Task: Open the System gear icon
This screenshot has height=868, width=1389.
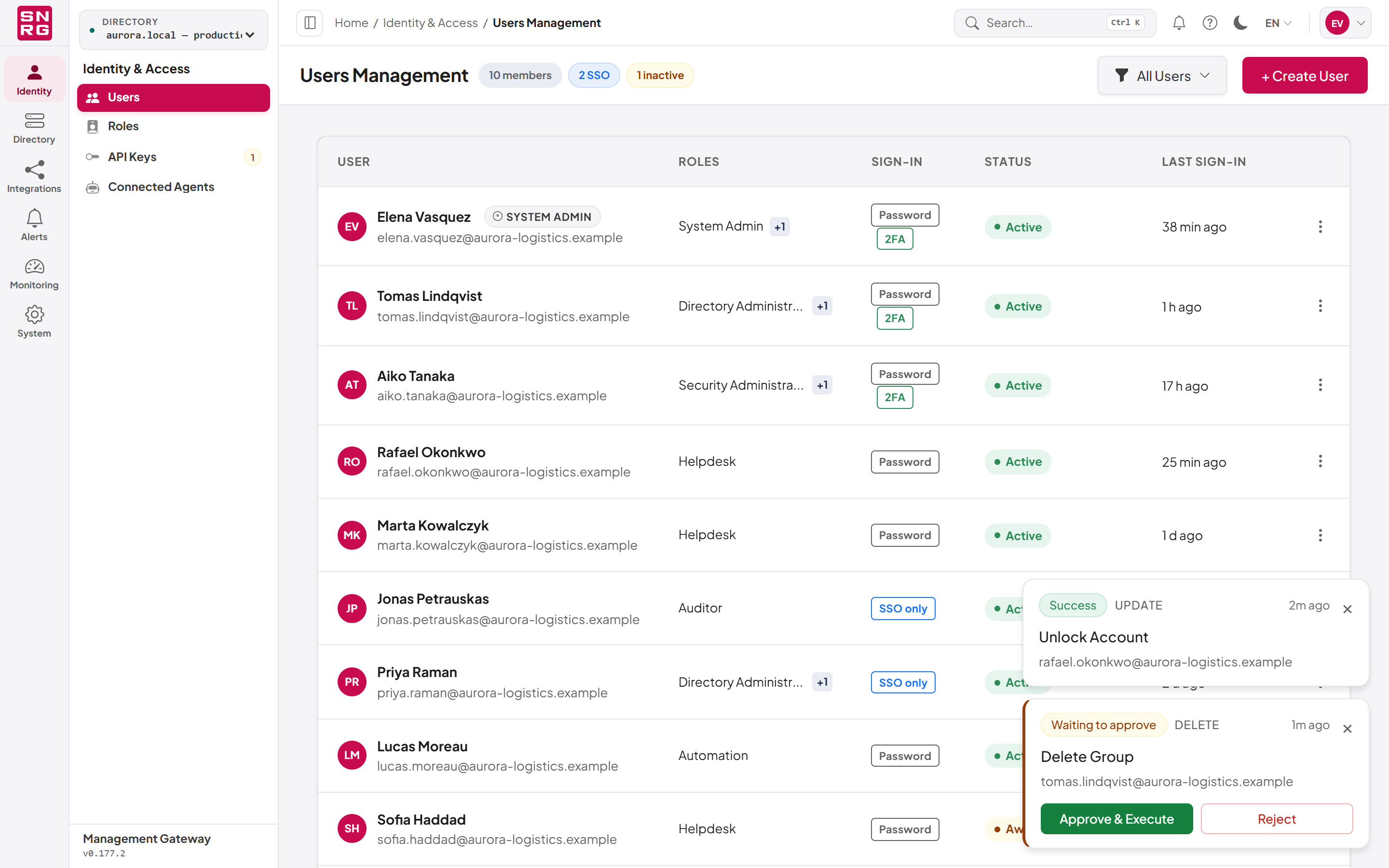Action: 34,314
